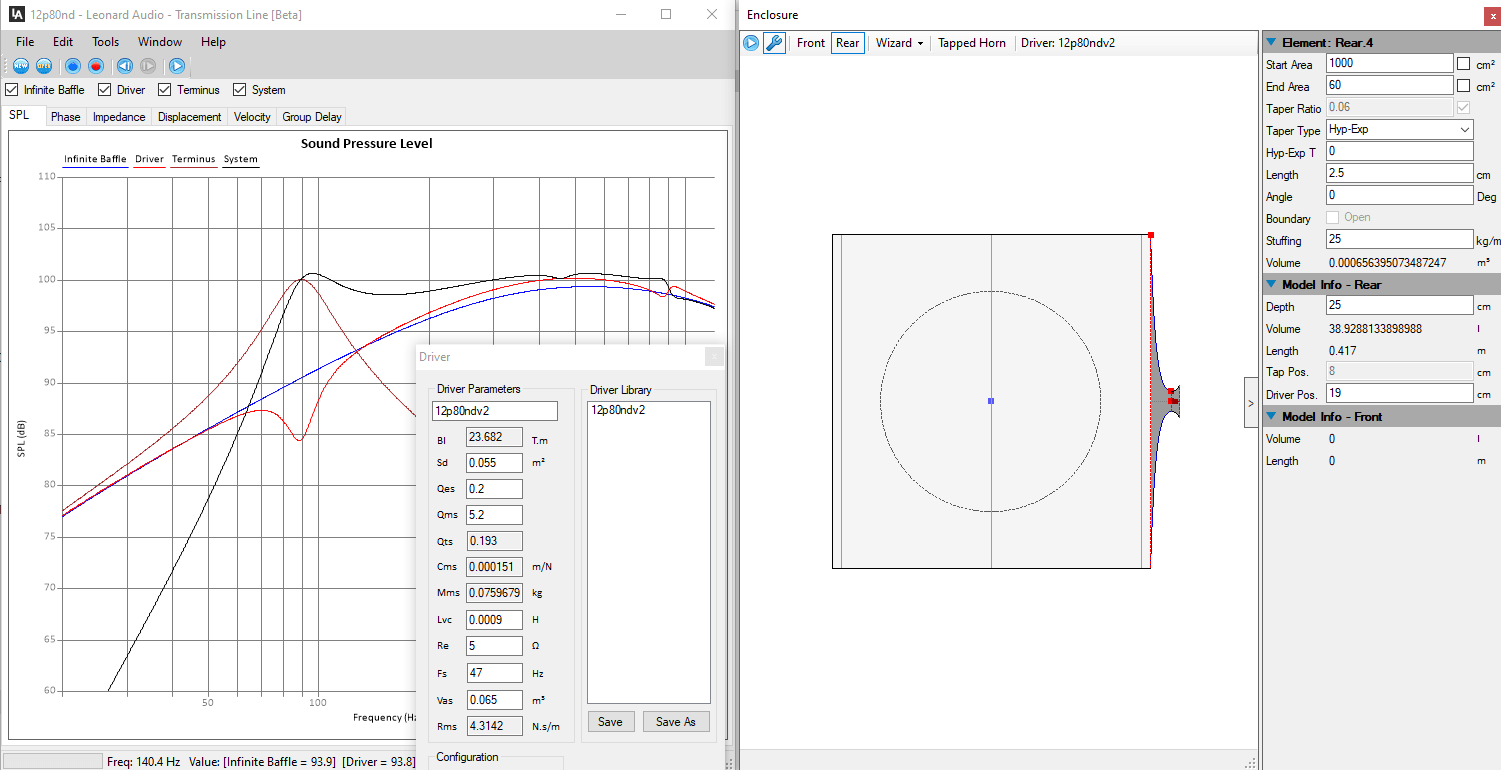This screenshot has height=770, width=1501.
Task: Click the blue circle toolbar icon
Action: pyautogui.click(x=73, y=66)
